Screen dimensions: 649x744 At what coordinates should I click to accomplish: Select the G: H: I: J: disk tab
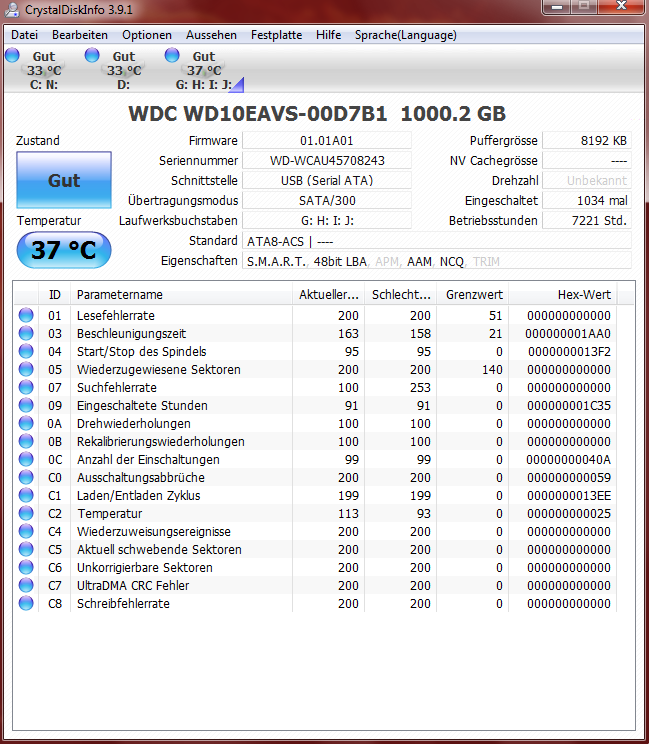click(x=204, y=69)
